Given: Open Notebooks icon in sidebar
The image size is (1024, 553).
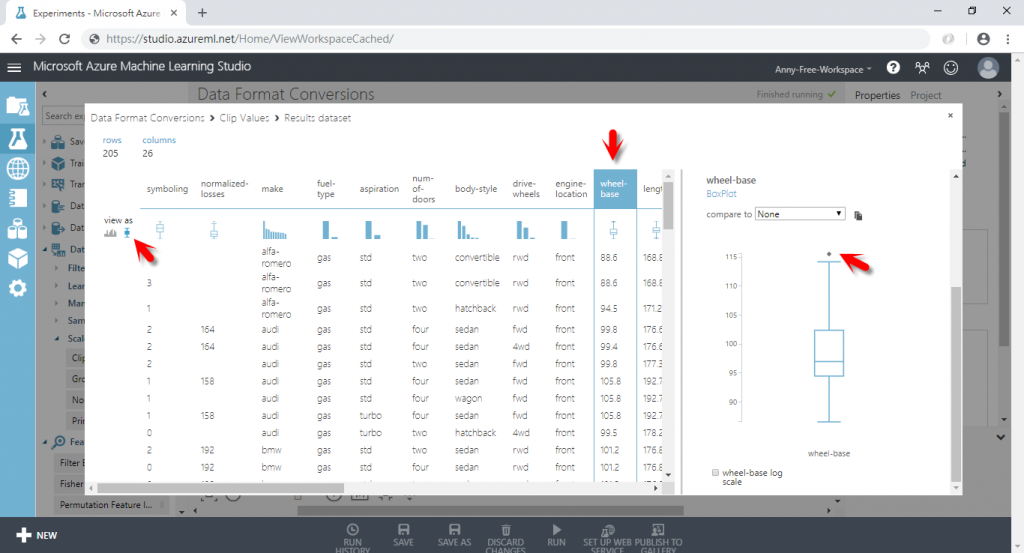Looking at the screenshot, I should 18,198.
